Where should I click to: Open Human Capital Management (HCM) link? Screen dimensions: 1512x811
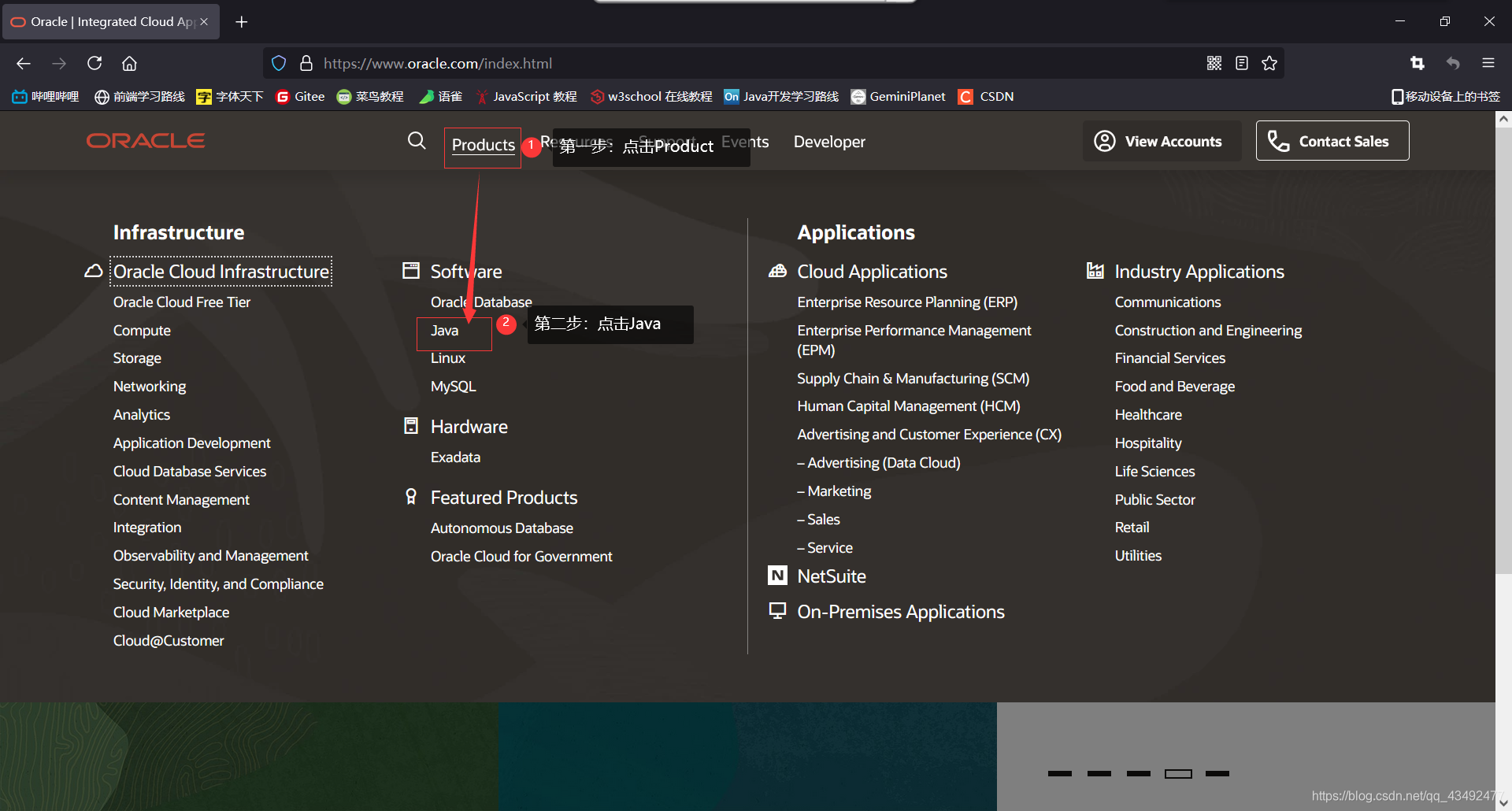point(909,406)
